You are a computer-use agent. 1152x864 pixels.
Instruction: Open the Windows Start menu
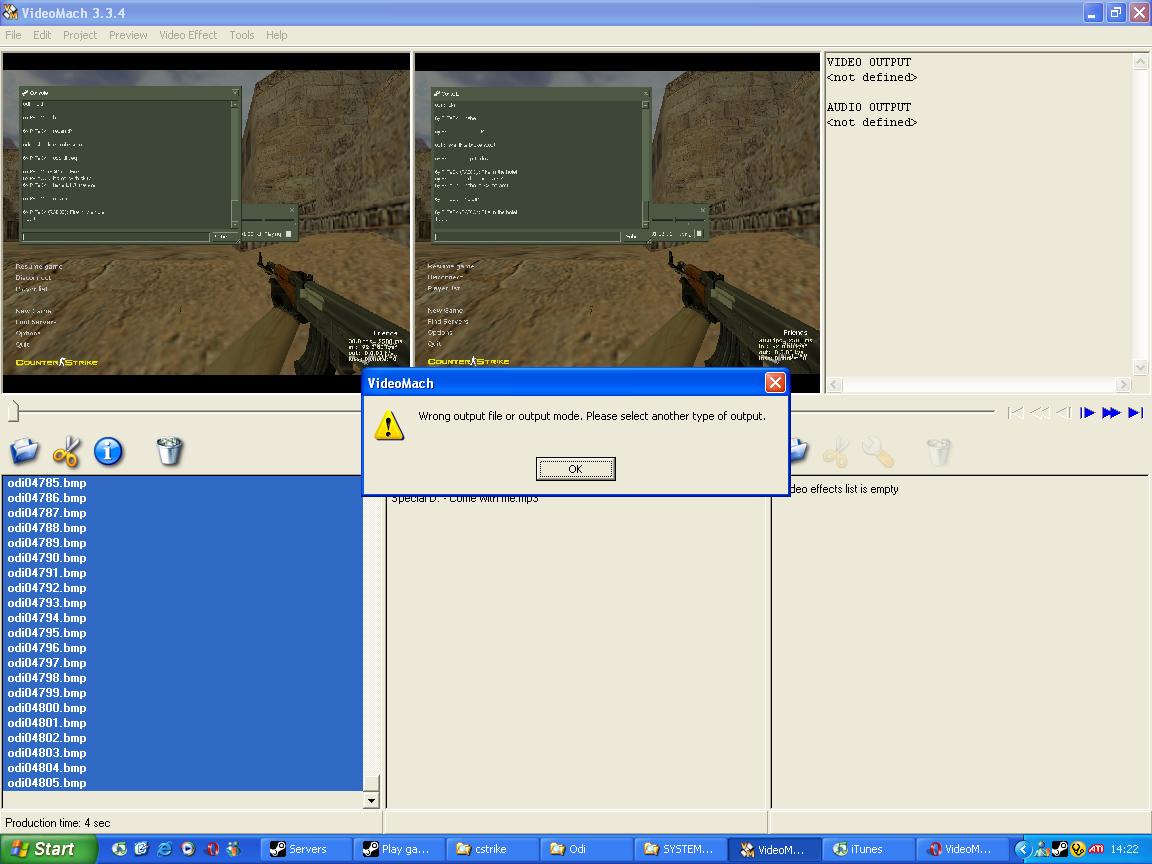(x=47, y=849)
